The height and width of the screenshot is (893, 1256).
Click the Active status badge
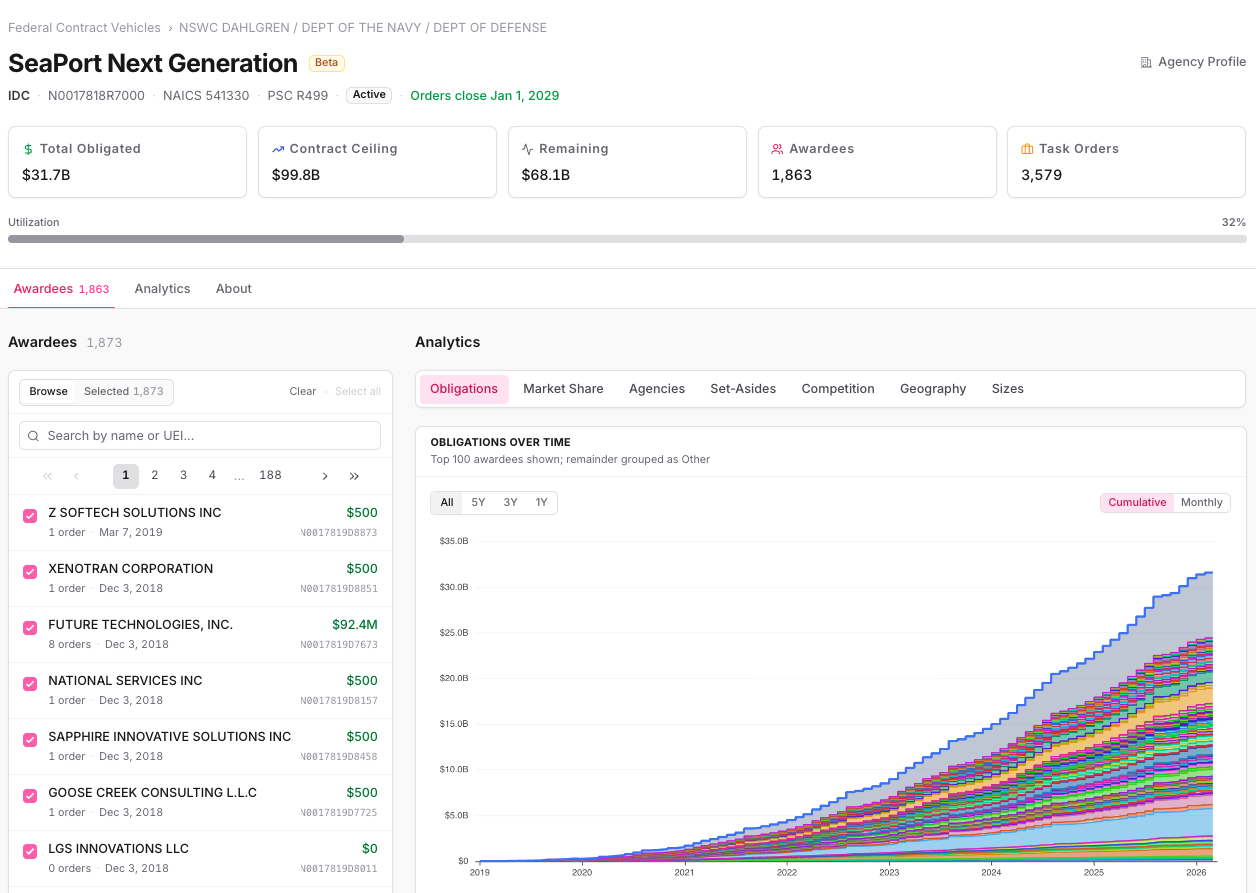pyautogui.click(x=369, y=95)
